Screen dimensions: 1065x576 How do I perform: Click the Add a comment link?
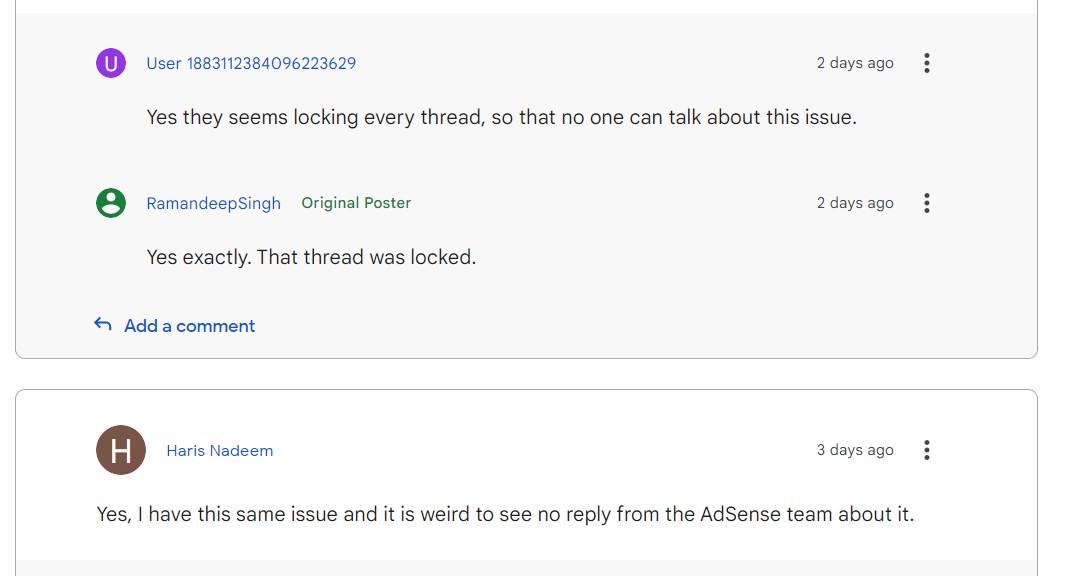189,326
